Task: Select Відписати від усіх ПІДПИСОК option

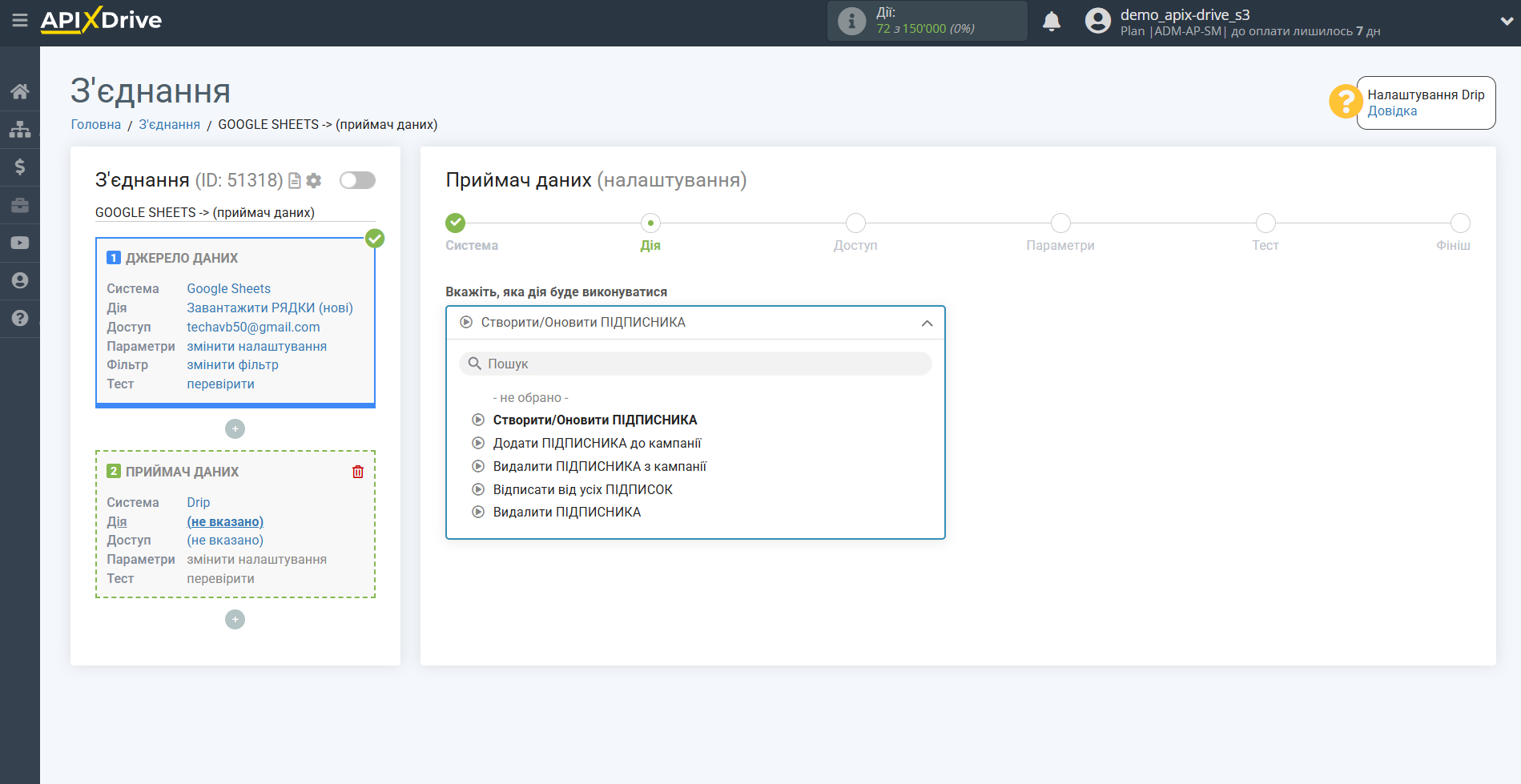Action: point(582,490)
